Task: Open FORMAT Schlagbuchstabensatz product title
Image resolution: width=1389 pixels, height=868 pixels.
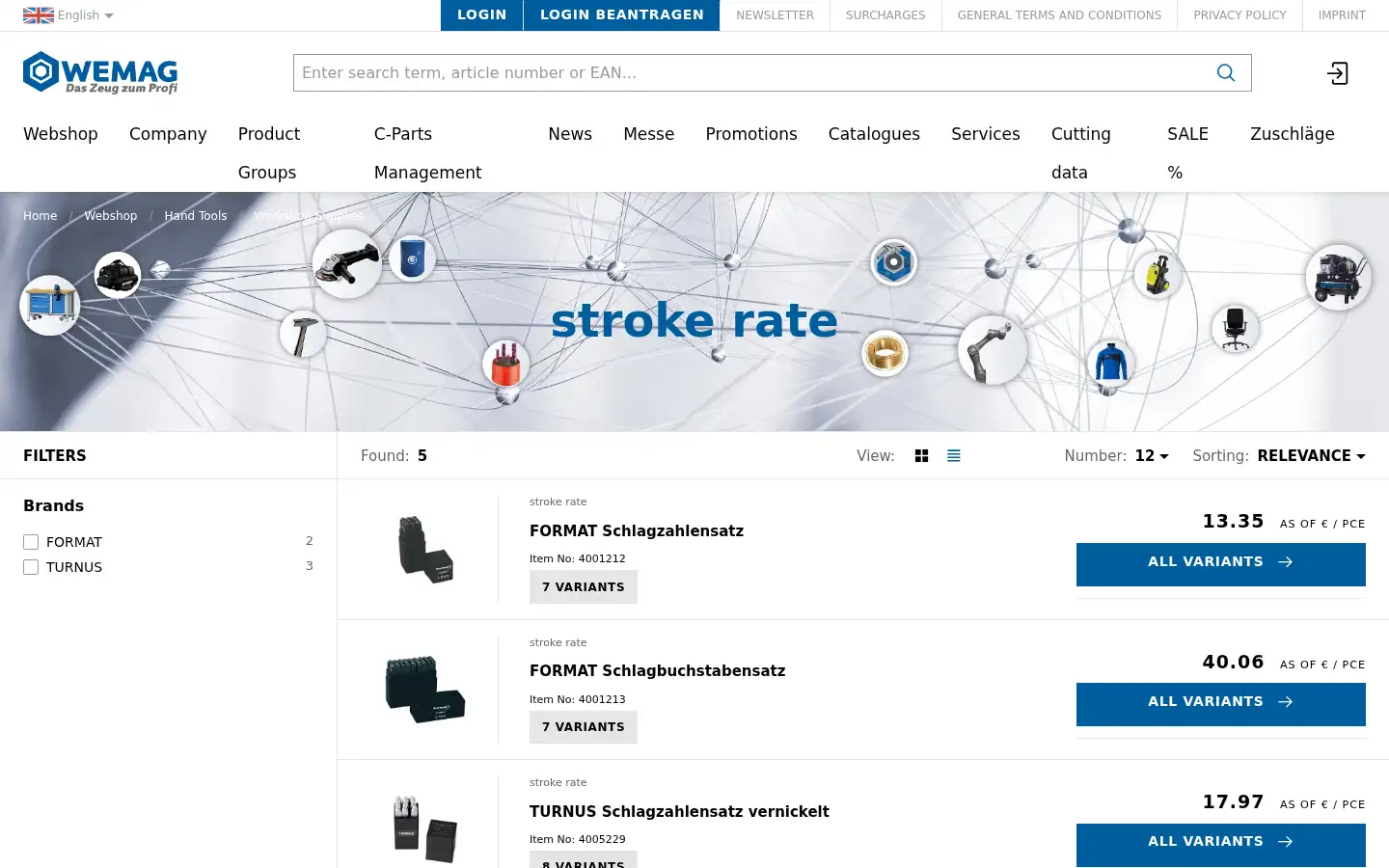Action: pos(658,671)
